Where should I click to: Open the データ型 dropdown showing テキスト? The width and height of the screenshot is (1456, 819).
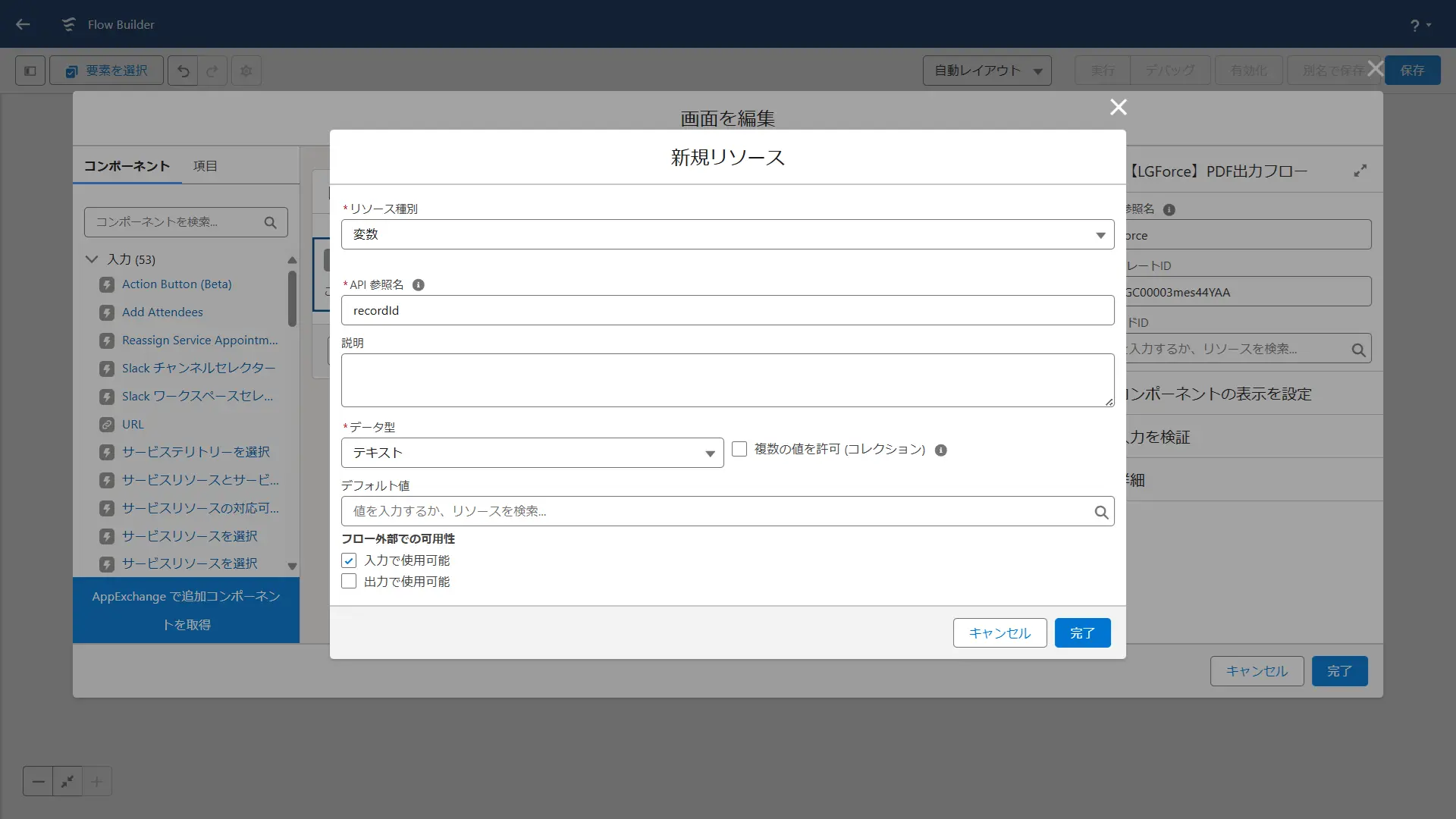[532, 453]
